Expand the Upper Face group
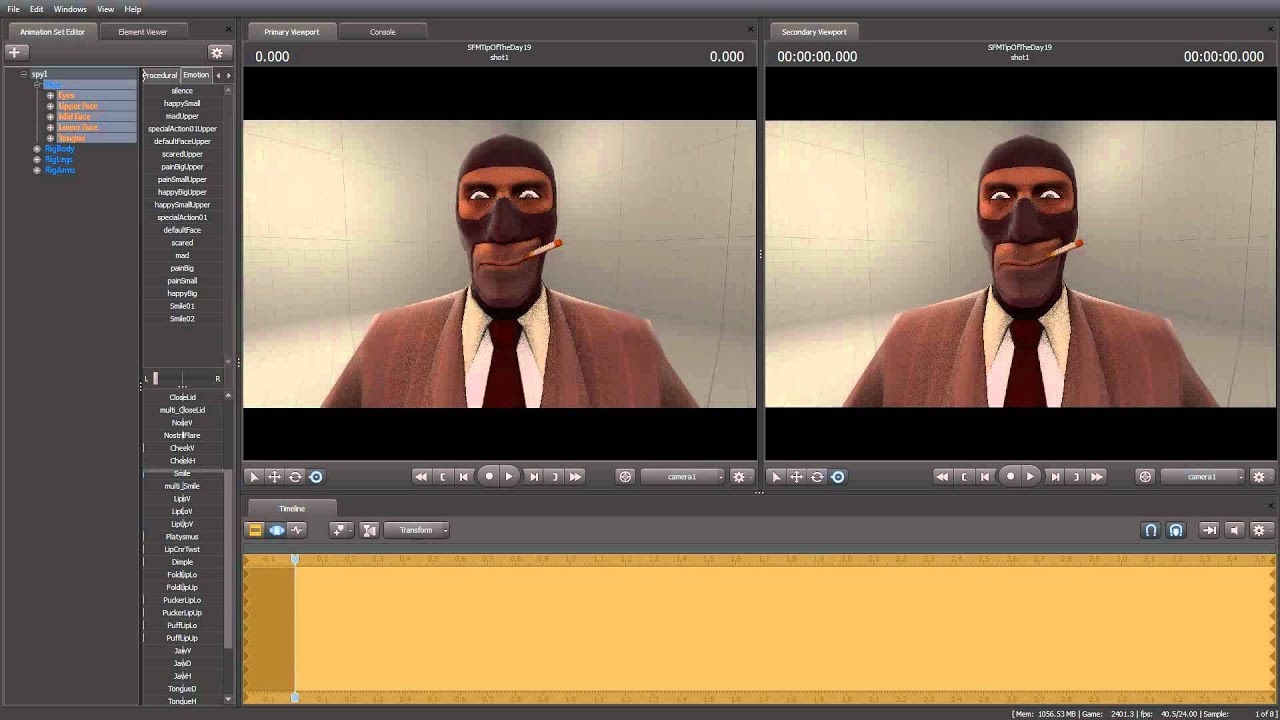This screenshot has width=1280, height=720. tap(50, 106)
